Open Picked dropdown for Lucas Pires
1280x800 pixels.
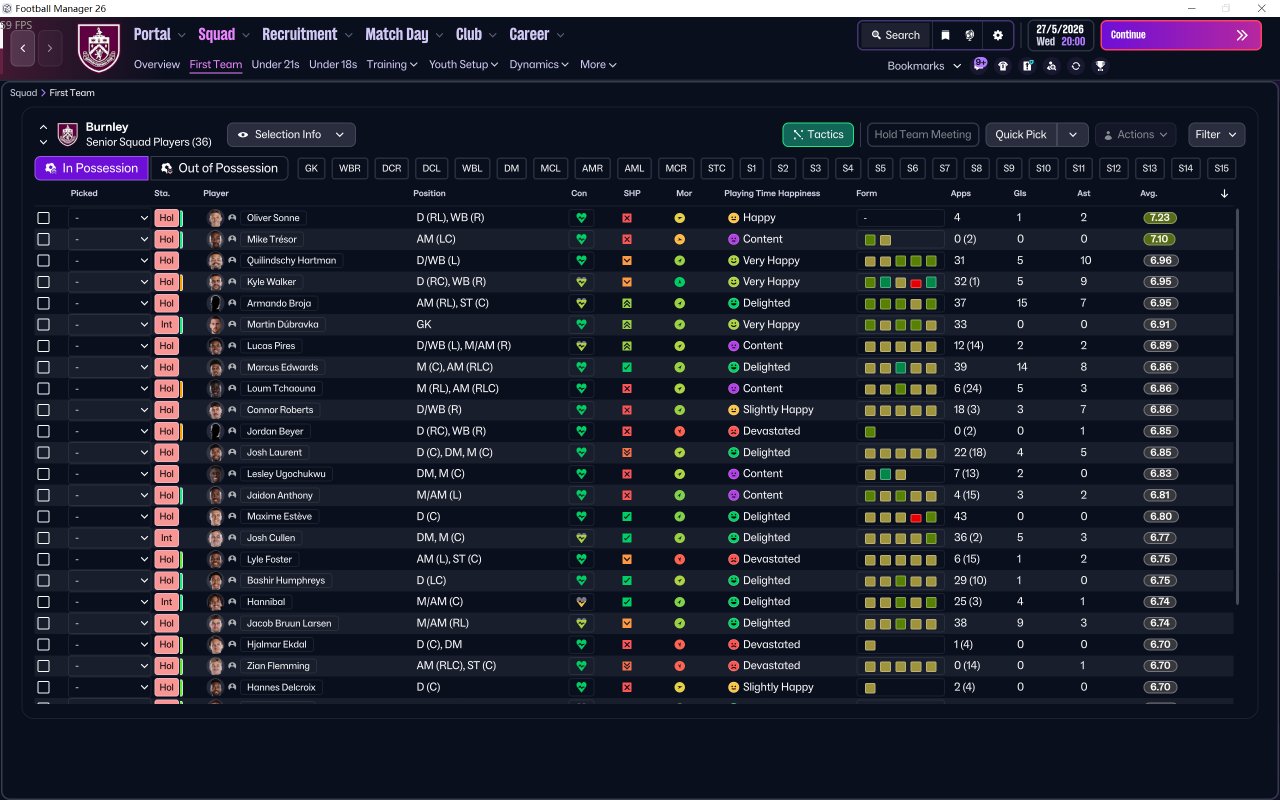[x=110, y=346]
